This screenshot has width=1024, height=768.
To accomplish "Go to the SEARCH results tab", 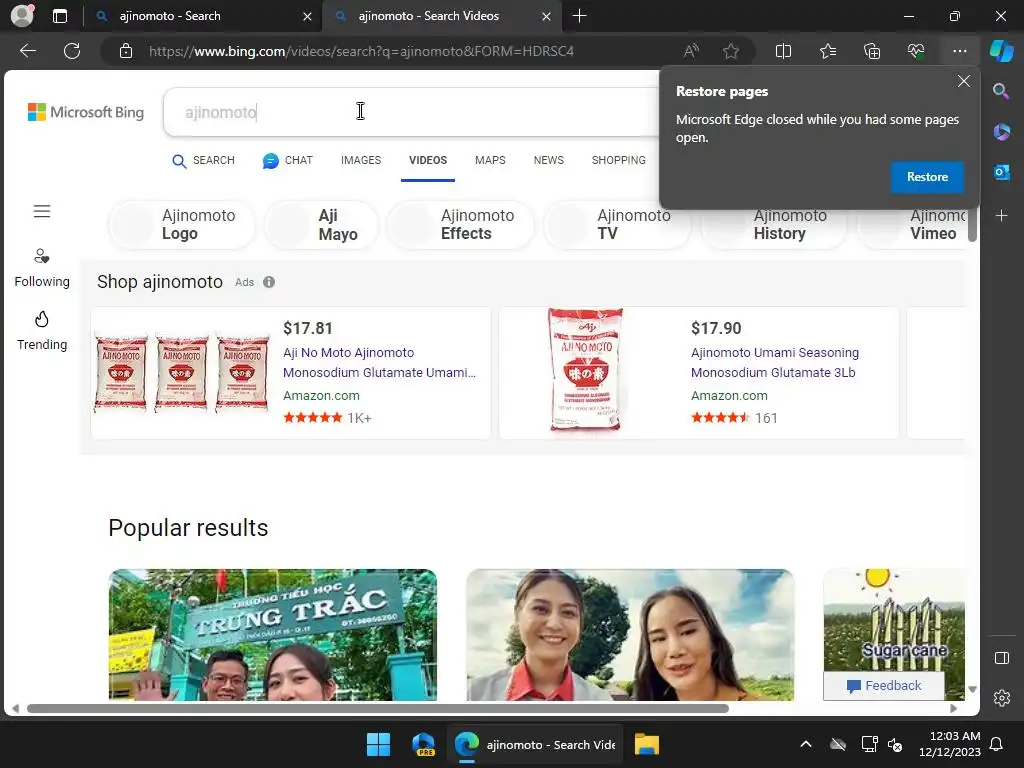I will [x=203, y=161].
